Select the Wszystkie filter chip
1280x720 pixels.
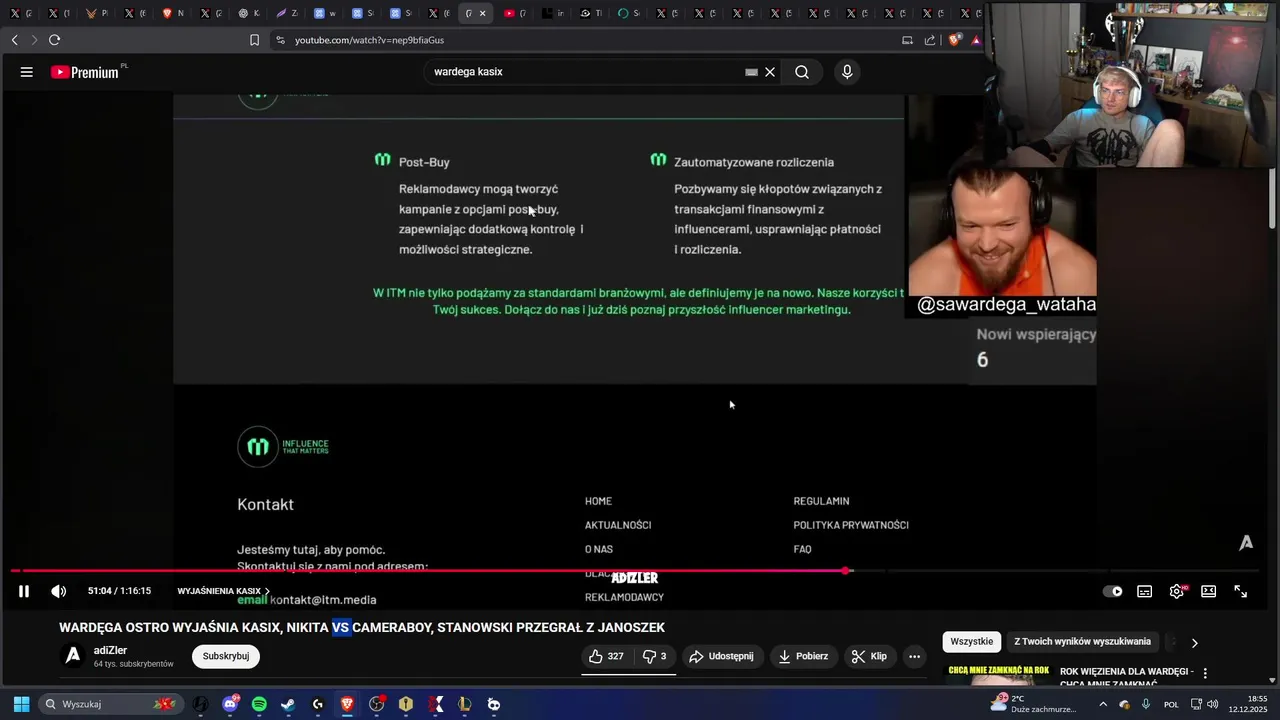pyautogui.click(x=972, y=642)
